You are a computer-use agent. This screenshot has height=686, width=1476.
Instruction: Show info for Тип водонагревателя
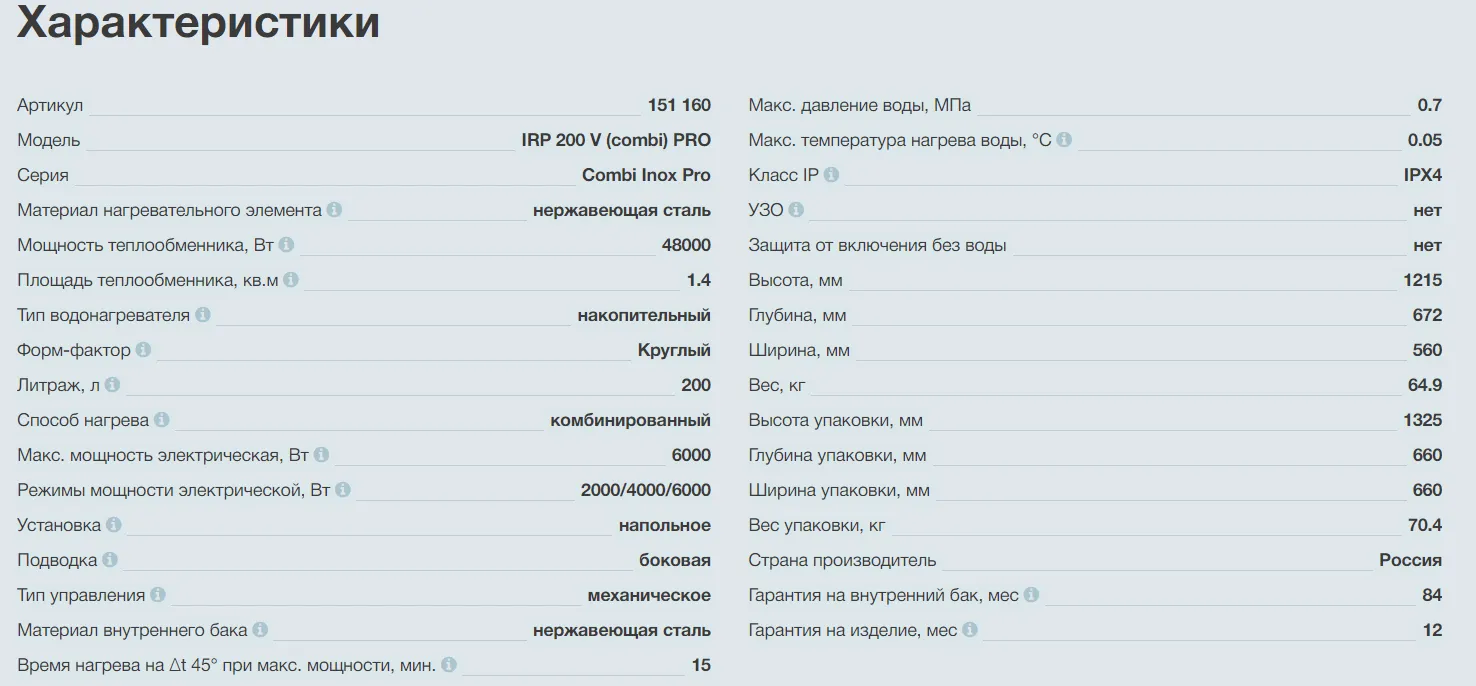tap(203, 315)
